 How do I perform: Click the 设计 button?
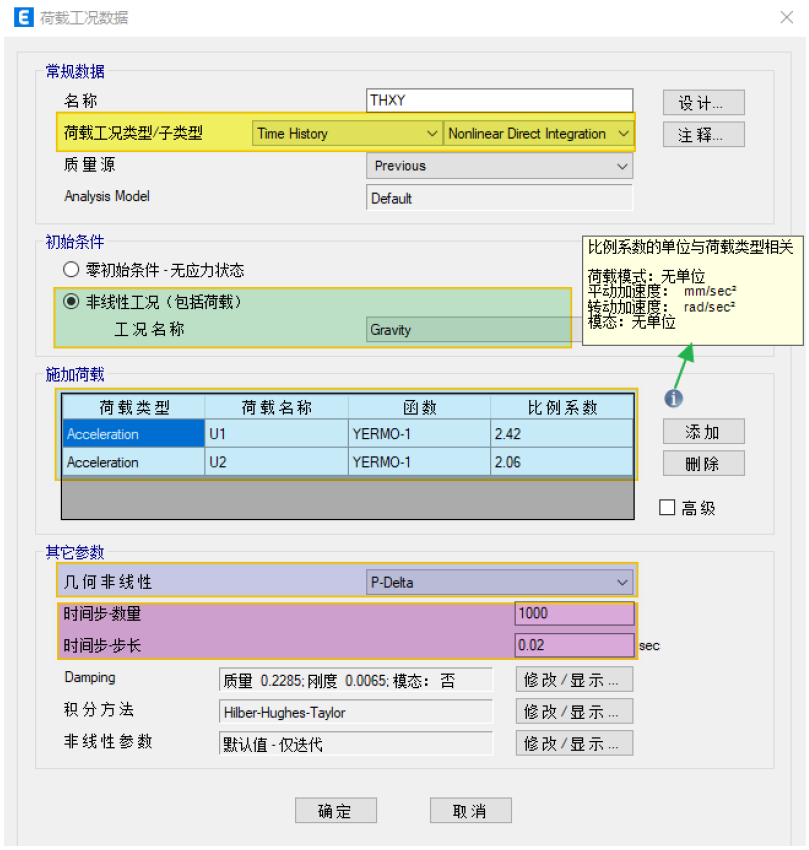click(x=702, y=102)
